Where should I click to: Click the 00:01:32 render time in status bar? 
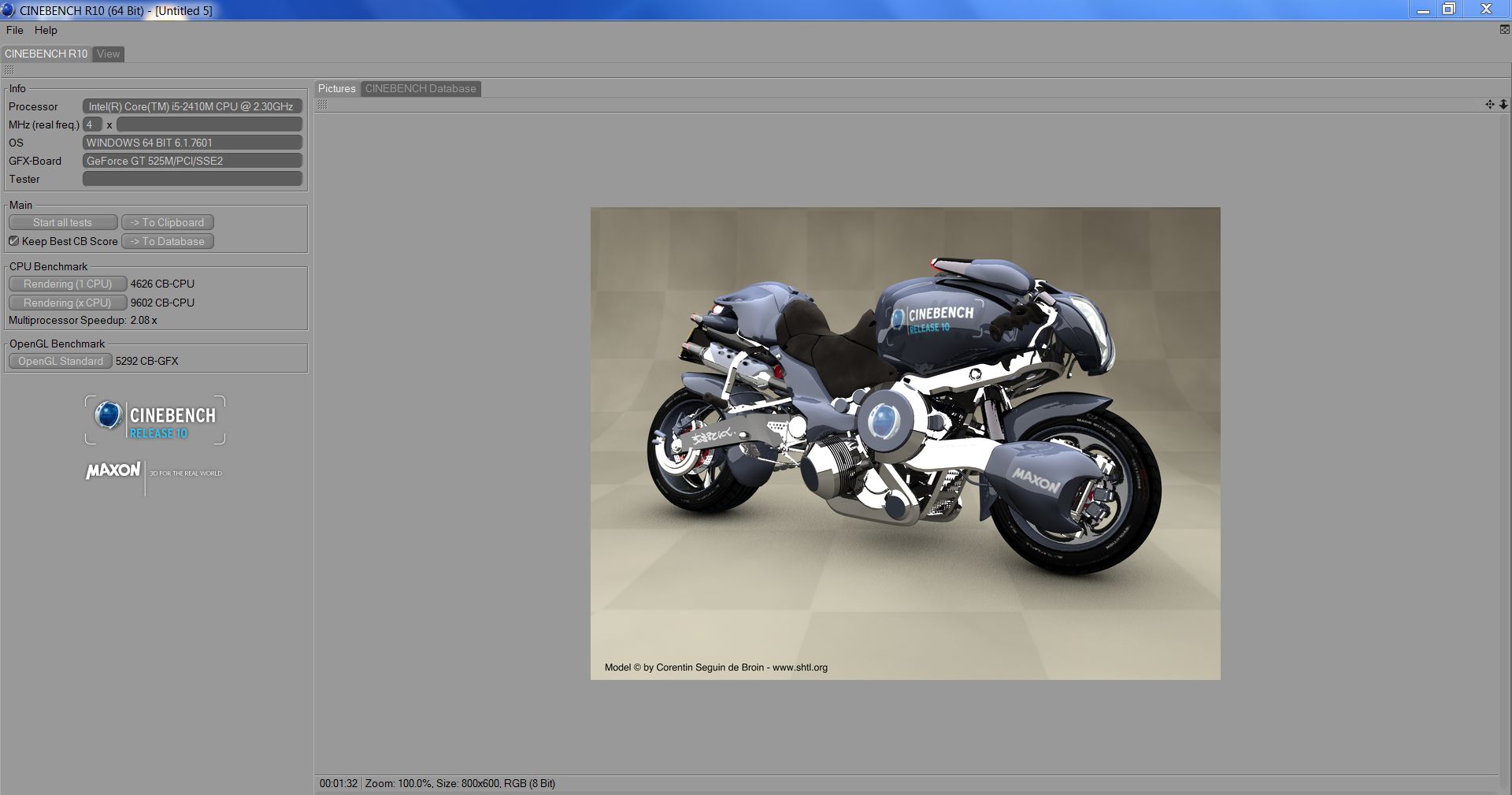pos(339,783)
